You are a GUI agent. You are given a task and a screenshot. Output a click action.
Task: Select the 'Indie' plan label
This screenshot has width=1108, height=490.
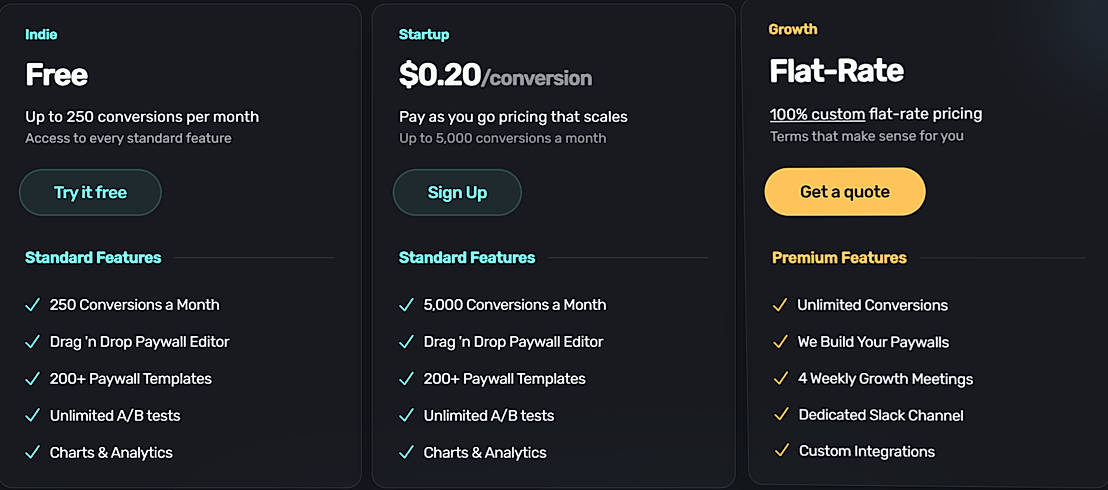pyautogui.click(x=41, y=34)
